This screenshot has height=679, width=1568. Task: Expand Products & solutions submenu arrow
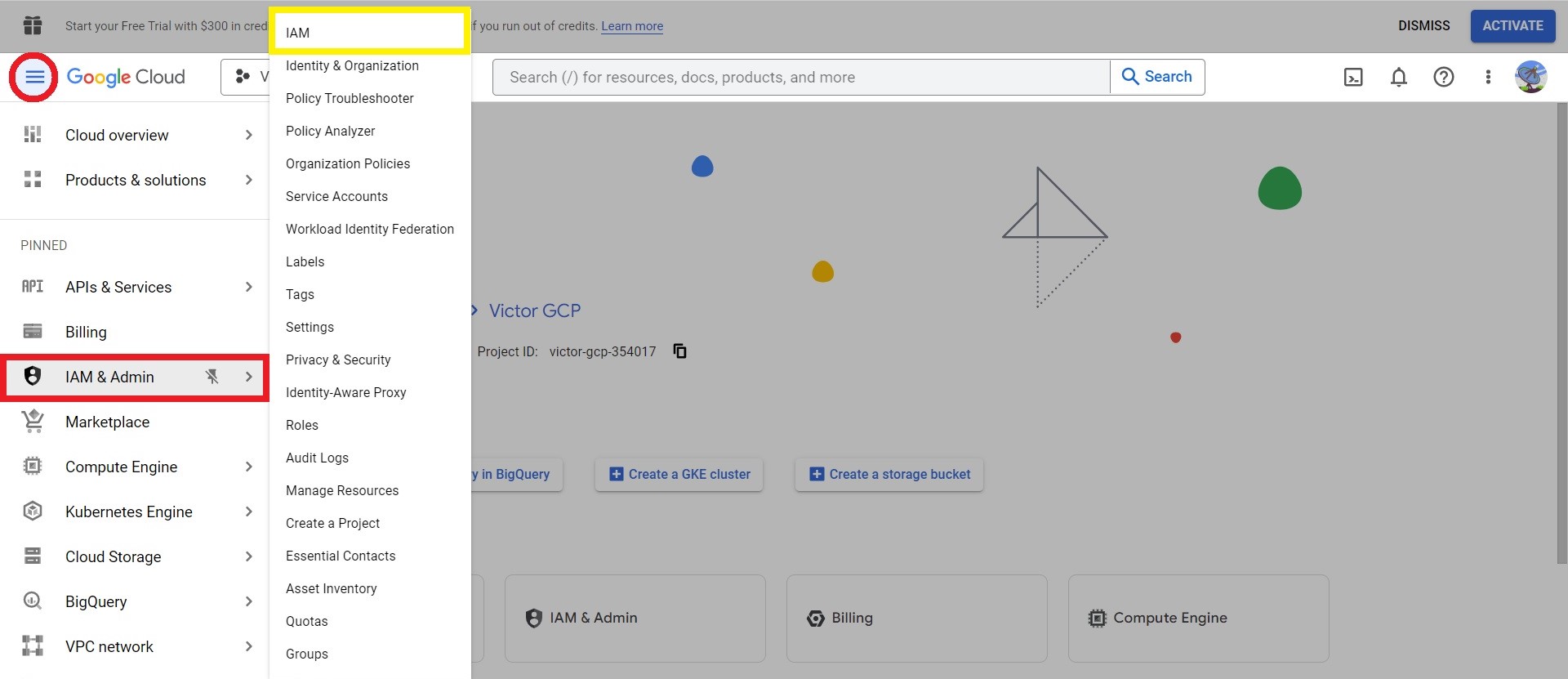point(249,180)
